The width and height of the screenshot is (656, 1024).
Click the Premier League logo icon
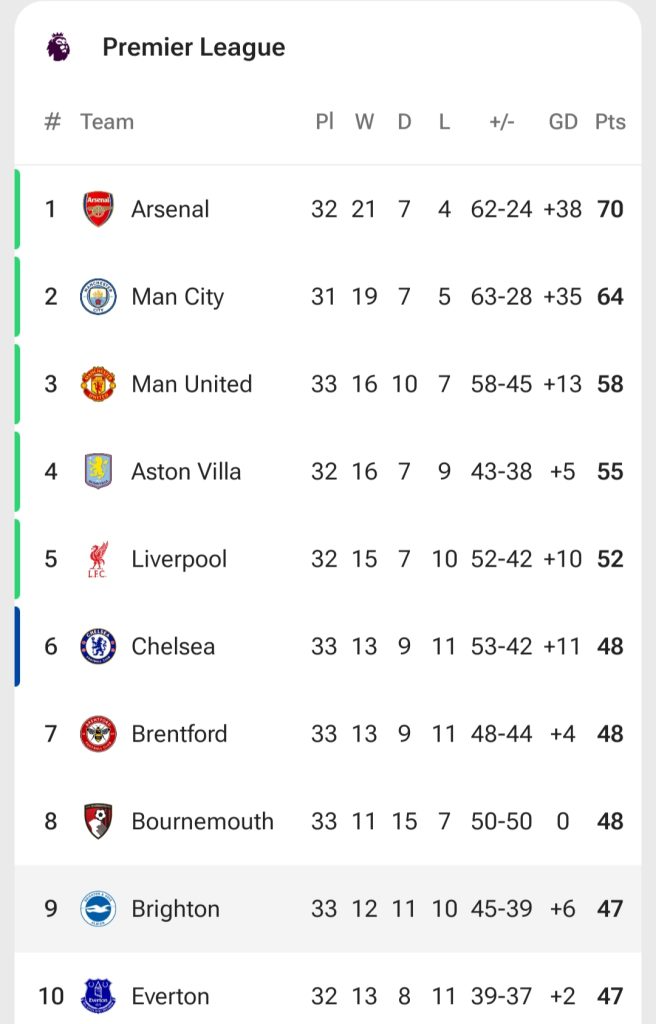(58, 47)
